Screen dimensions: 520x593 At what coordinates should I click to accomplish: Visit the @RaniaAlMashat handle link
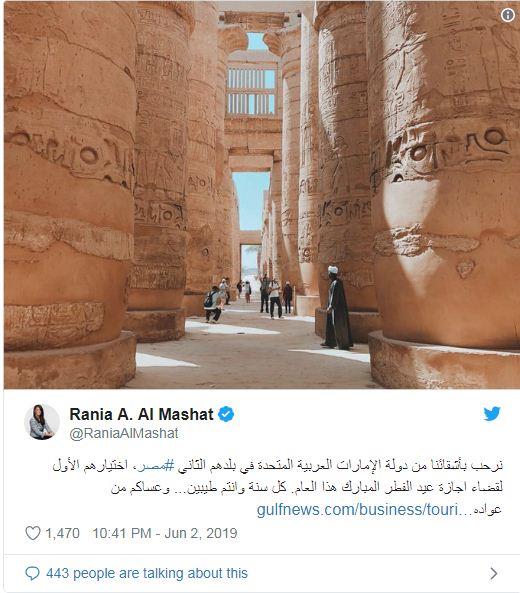[x=124, y=433]
